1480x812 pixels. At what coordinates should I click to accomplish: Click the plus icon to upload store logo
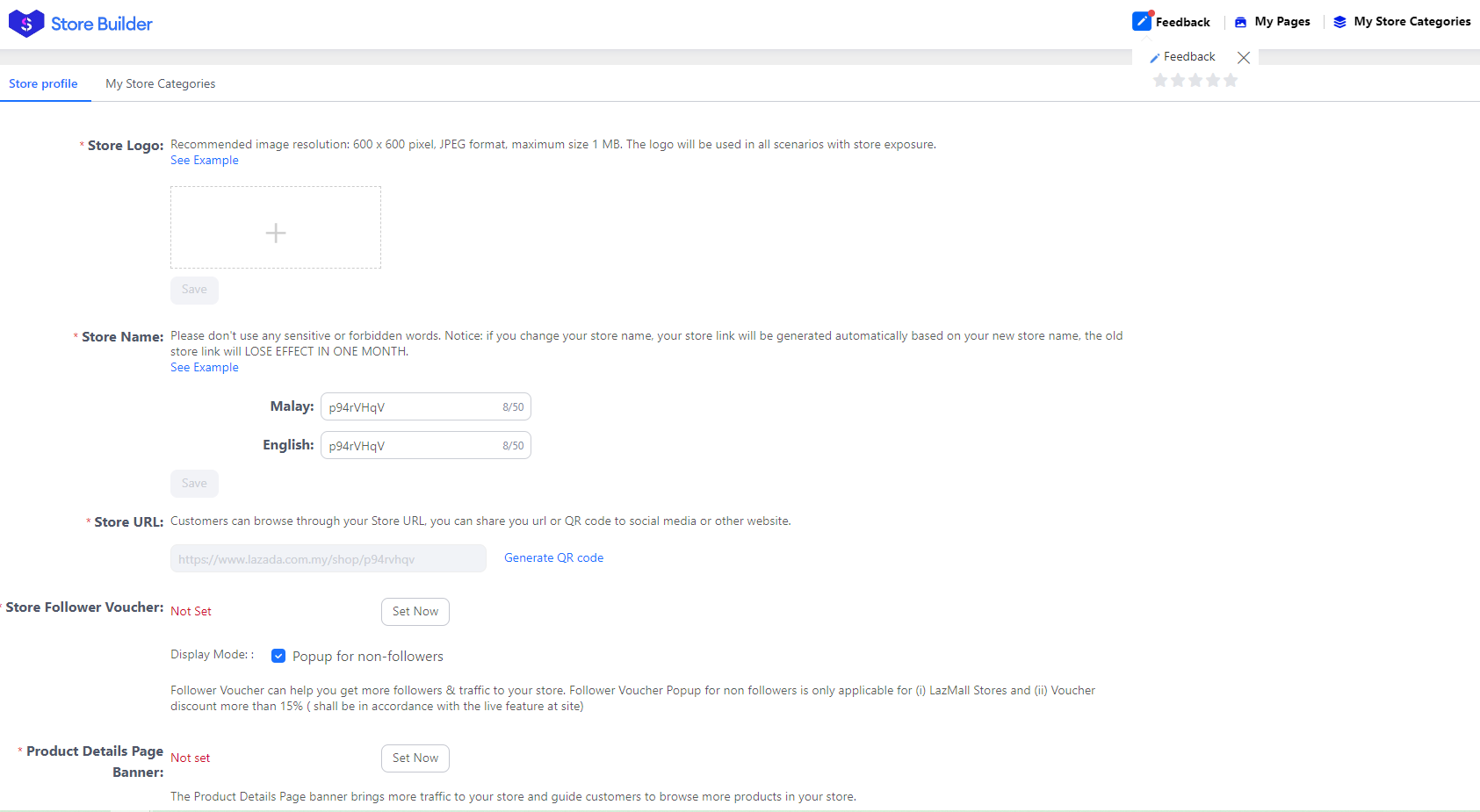tap(275, 232)
